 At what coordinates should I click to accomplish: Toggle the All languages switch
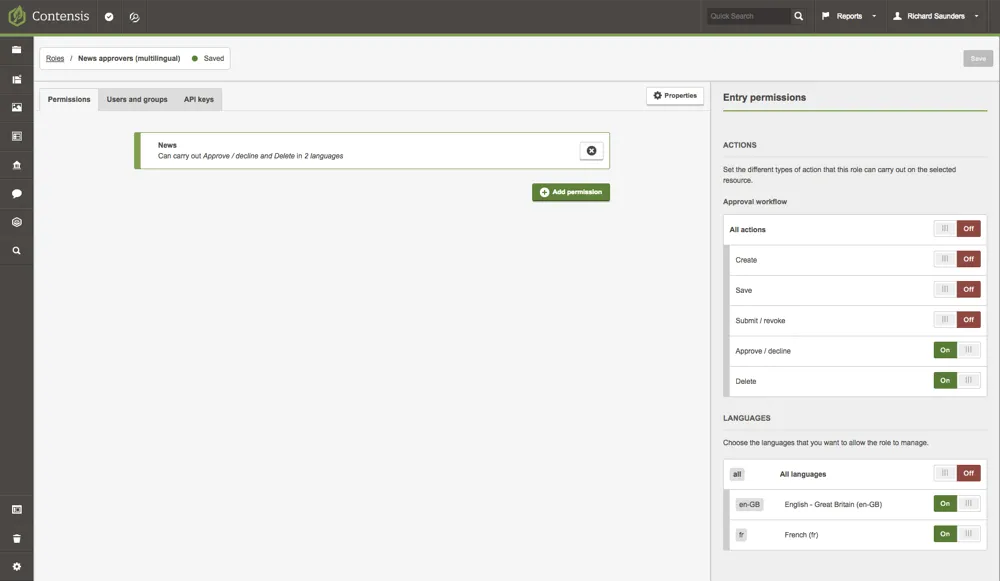pos(957,473)
